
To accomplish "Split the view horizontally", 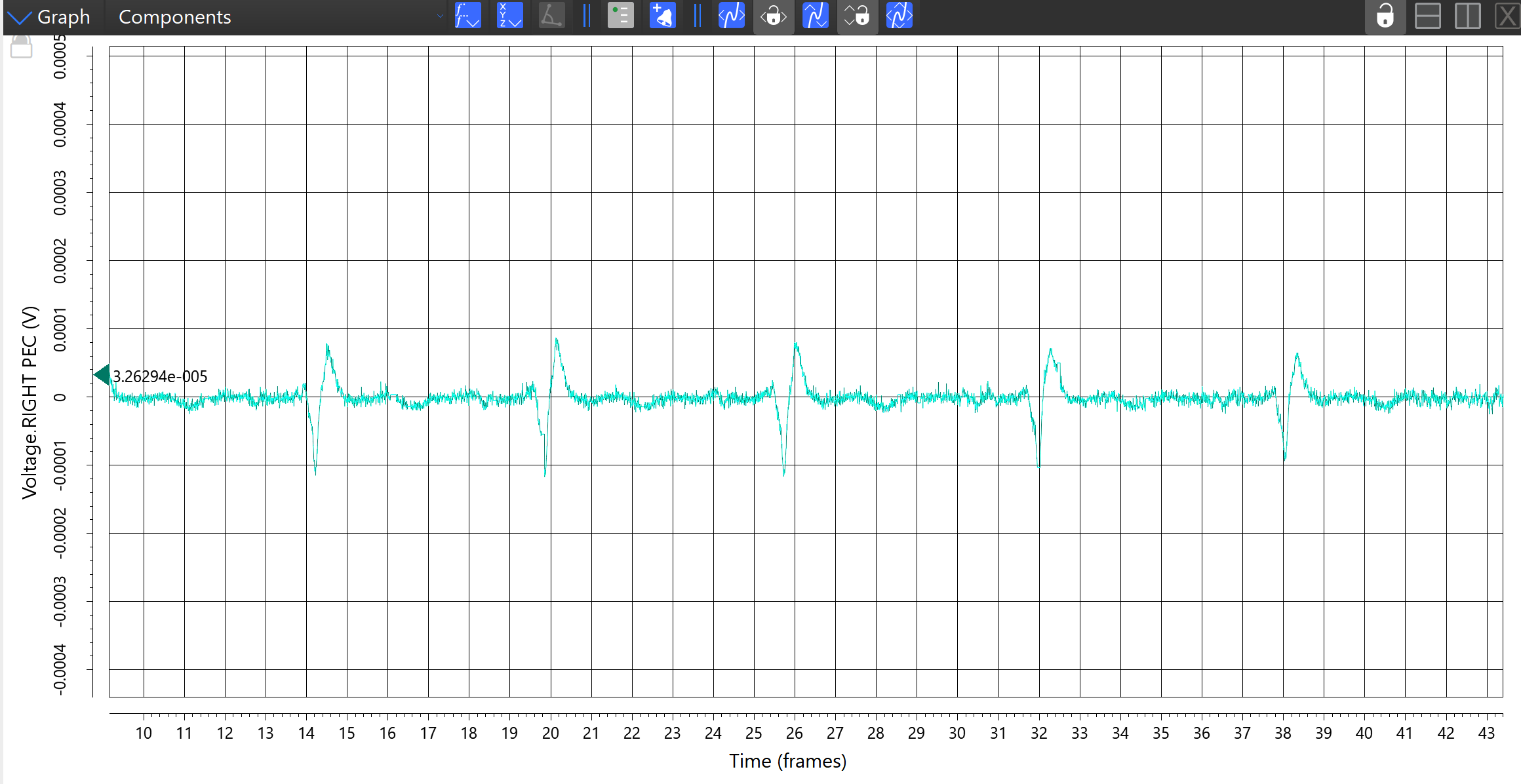I will click(1427, 16).
